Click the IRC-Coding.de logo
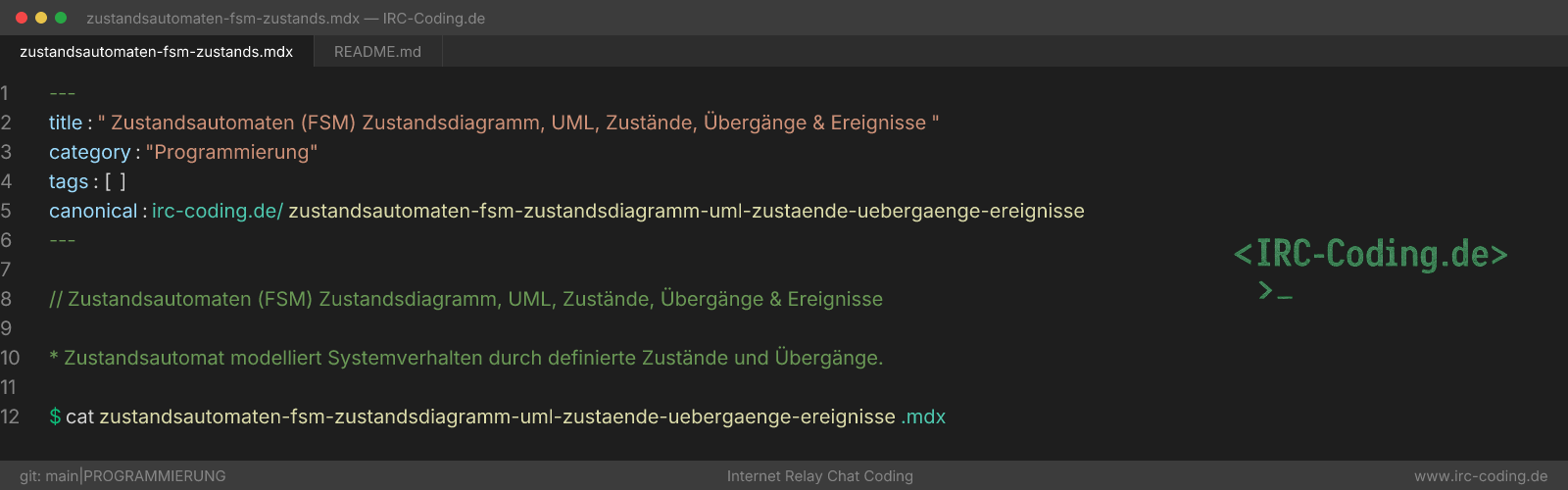The width and height of the screenshot is (1568, 490). point(1370,254)
